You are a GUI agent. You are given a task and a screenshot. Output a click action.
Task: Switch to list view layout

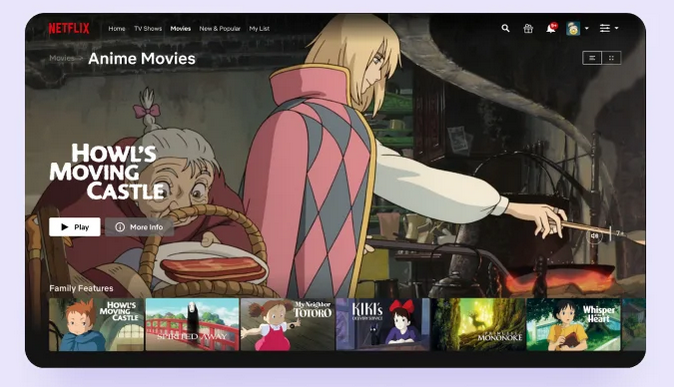pyautogui.click(x=592, y=58)
